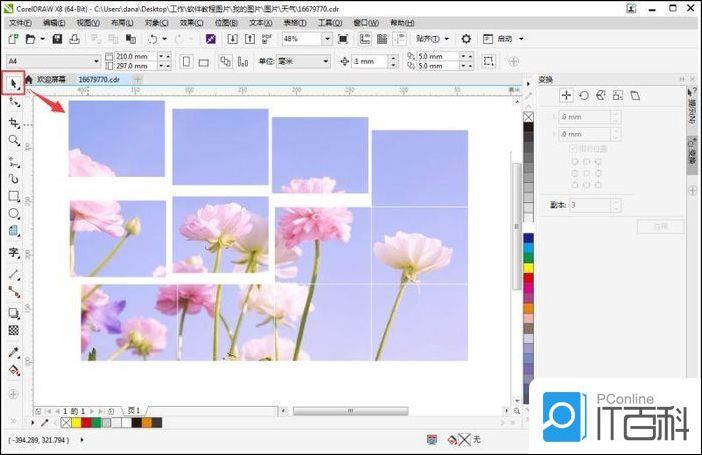Select the Rectangle tool
The width and height of the screenshot is (702, 455).
(14, 196)
